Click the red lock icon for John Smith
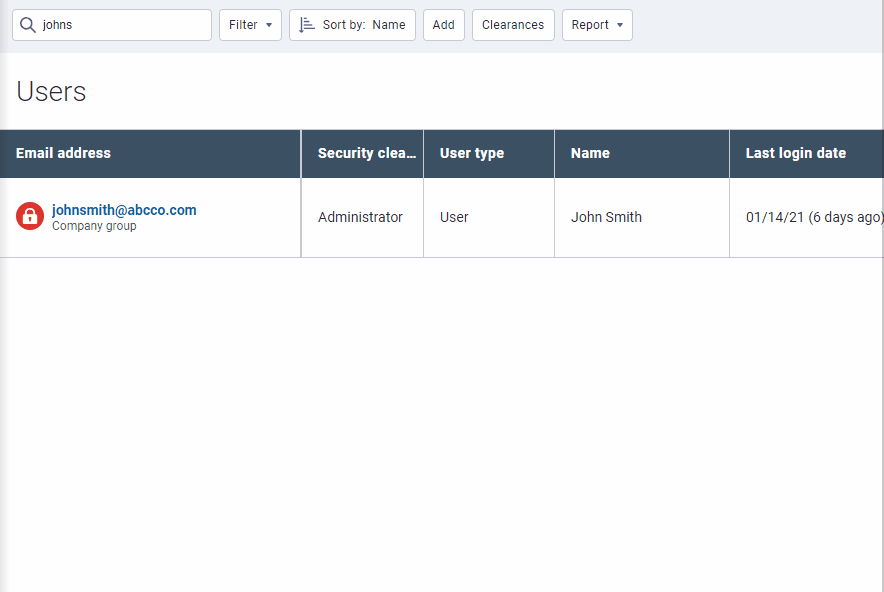Screen dimensions: 884x592 [x=30, y=216]
